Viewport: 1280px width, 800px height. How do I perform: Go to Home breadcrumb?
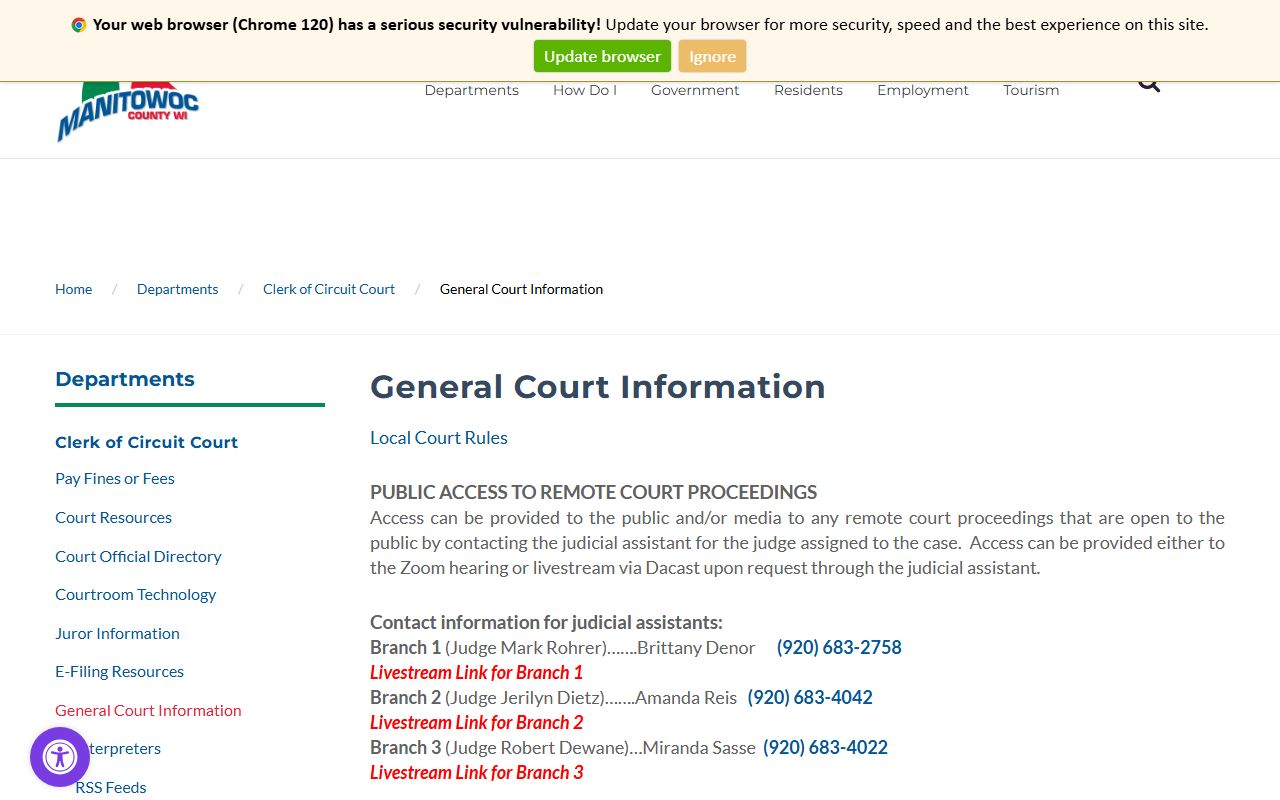(x=73, y=289)
